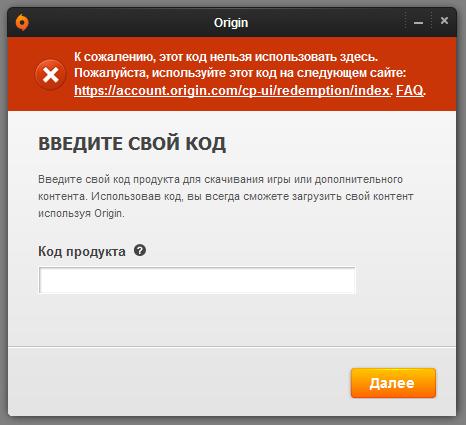Image resolution: width=467 pixels, height=425 pixels.
Task: Click the error line starting with Пожалуйста
Action: pos(240,73)
